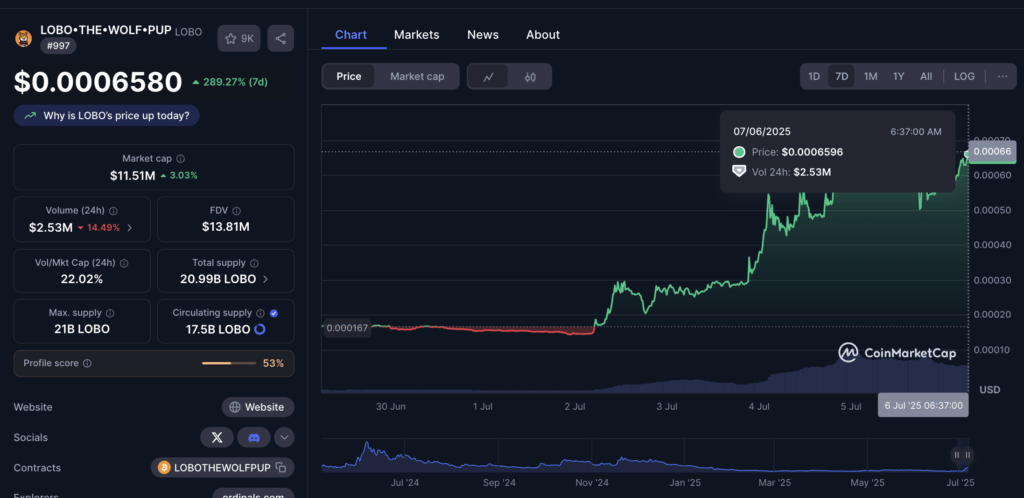Image resolution: width=1024 pixels, height=498 pixels.
Task: Click trend icon in price-up prompt
Action: coord(30,116)
